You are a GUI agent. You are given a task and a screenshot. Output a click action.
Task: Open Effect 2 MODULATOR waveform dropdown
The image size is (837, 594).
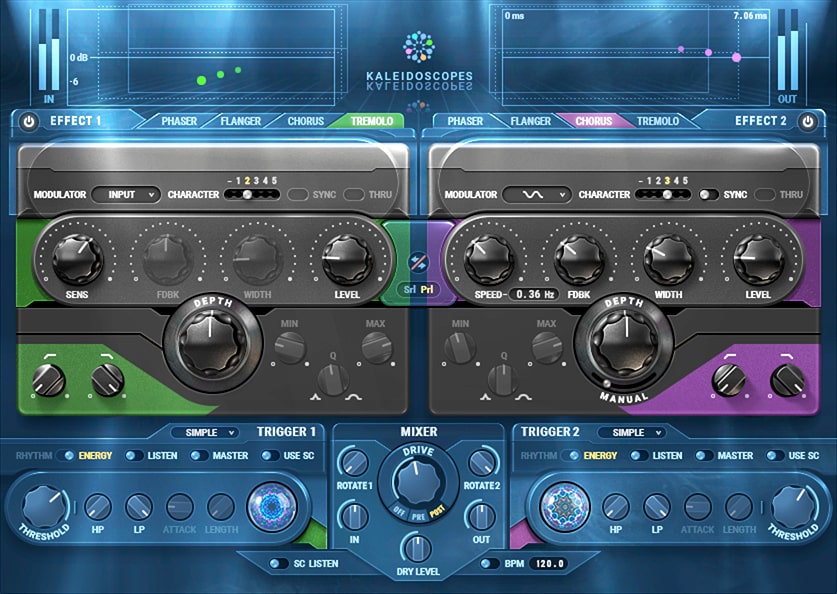[537, 195]
